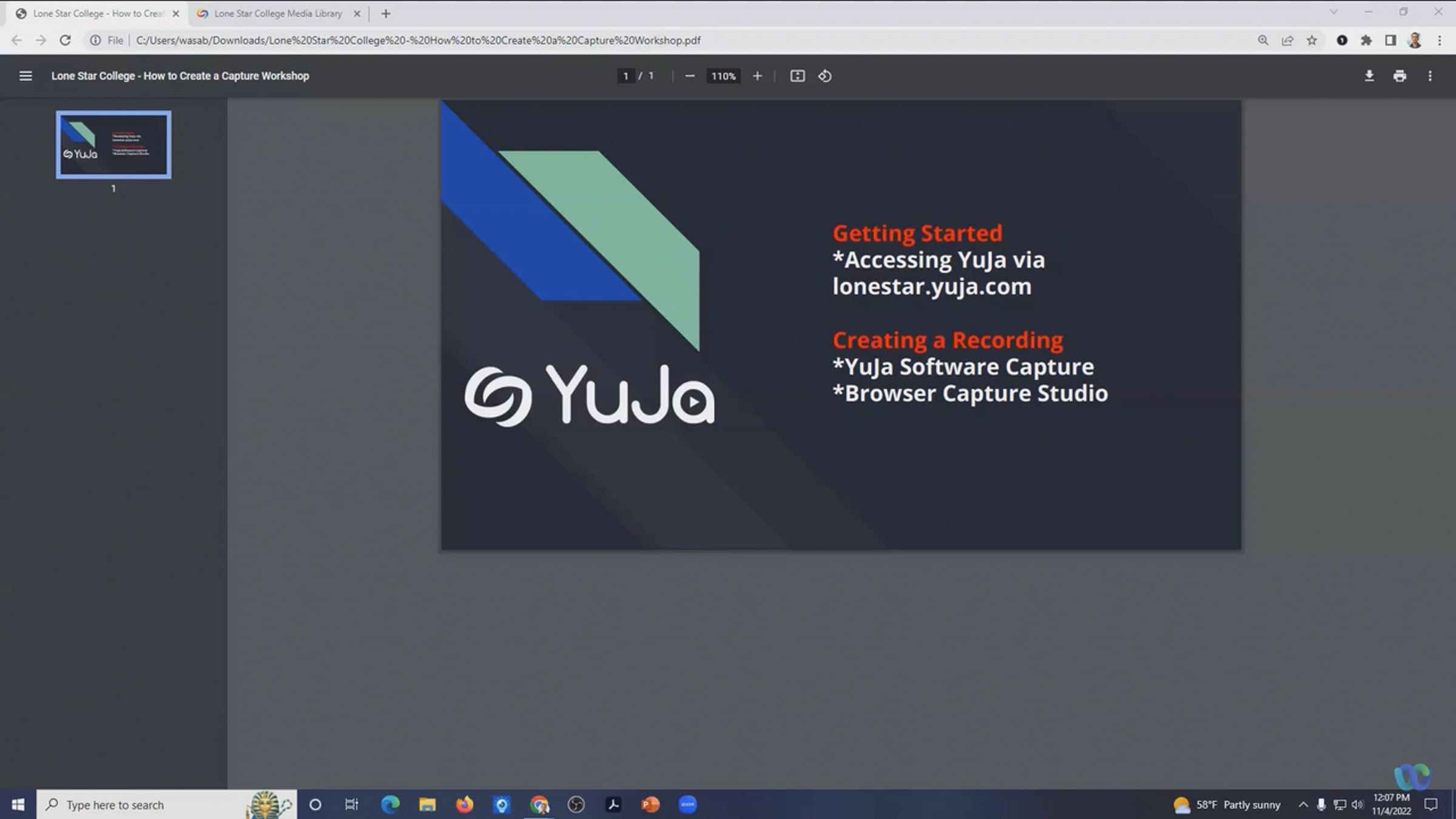
Task: Launch Microsoft Edge from the taskbar
Action: coord(390,804)
